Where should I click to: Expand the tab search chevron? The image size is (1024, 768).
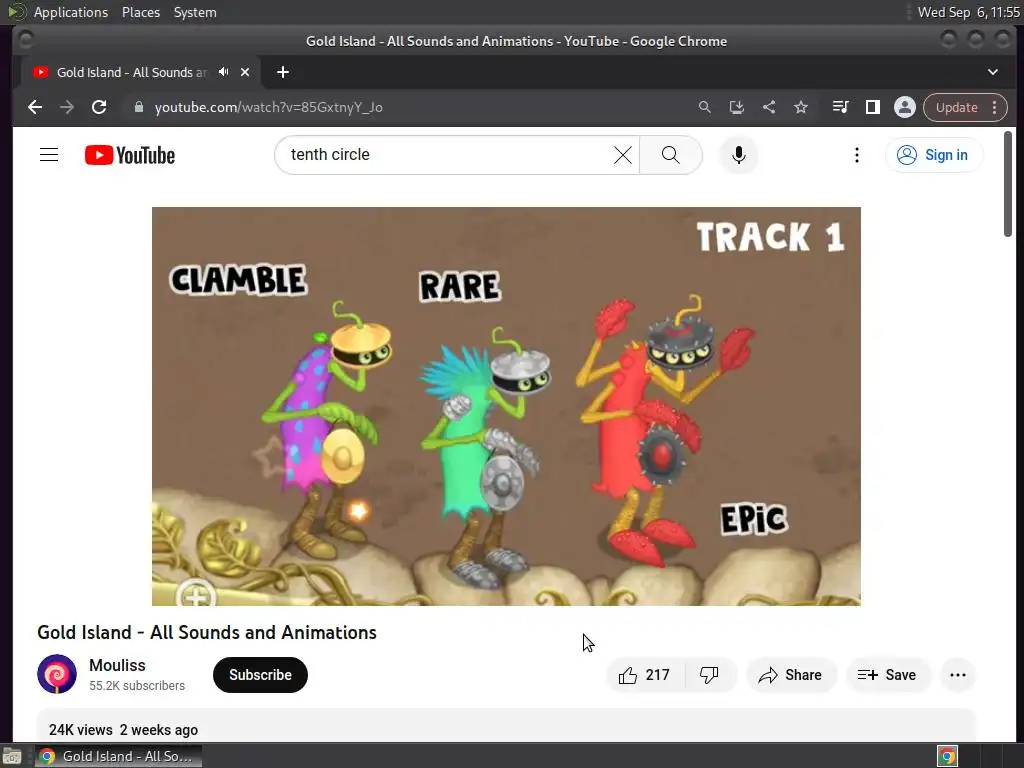(x=993, y=72)
